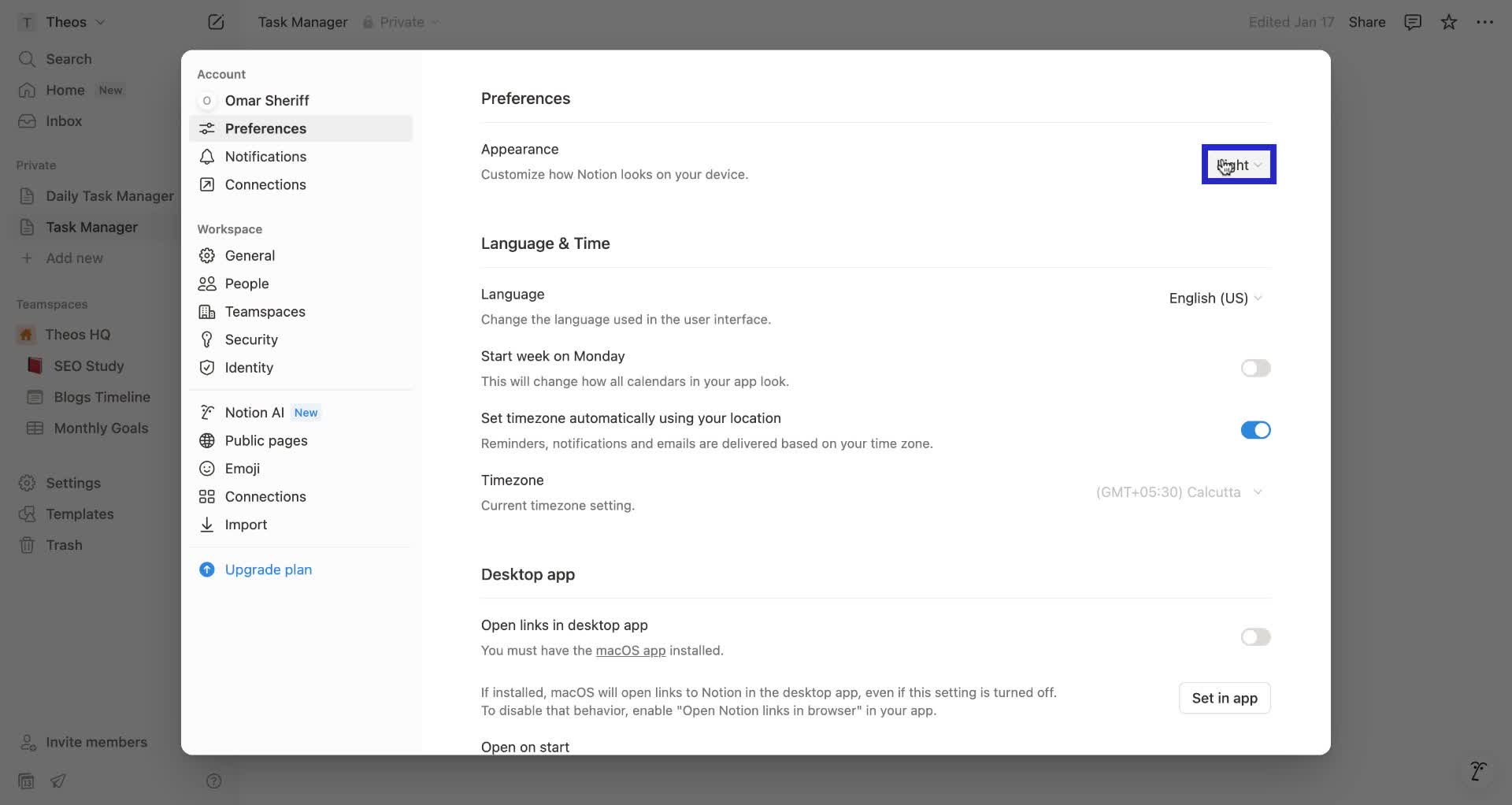Click the help question mark icon

pyautogui.click(x=213, y=781)
